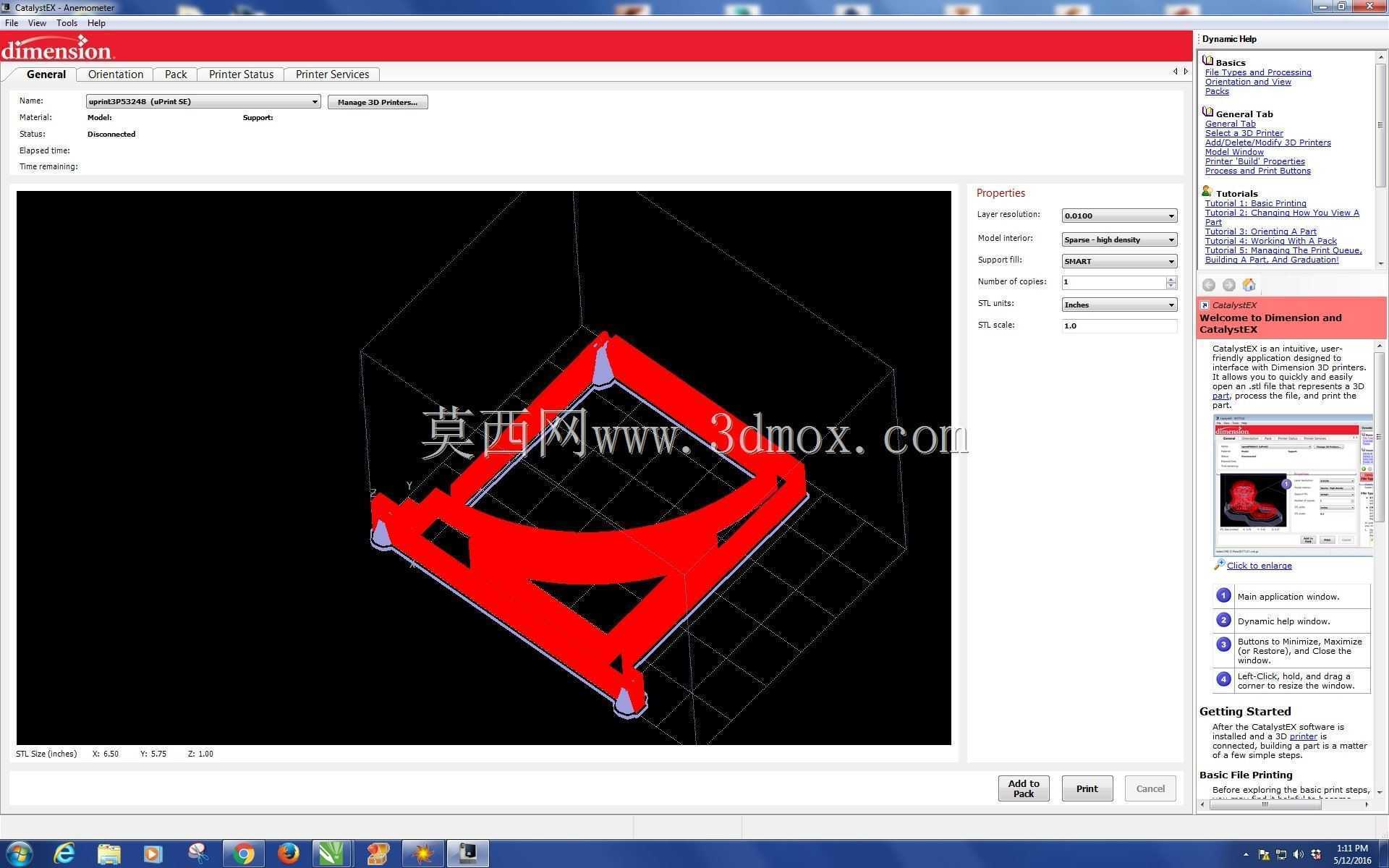Click the Add to Pack button

point(1024,788)
